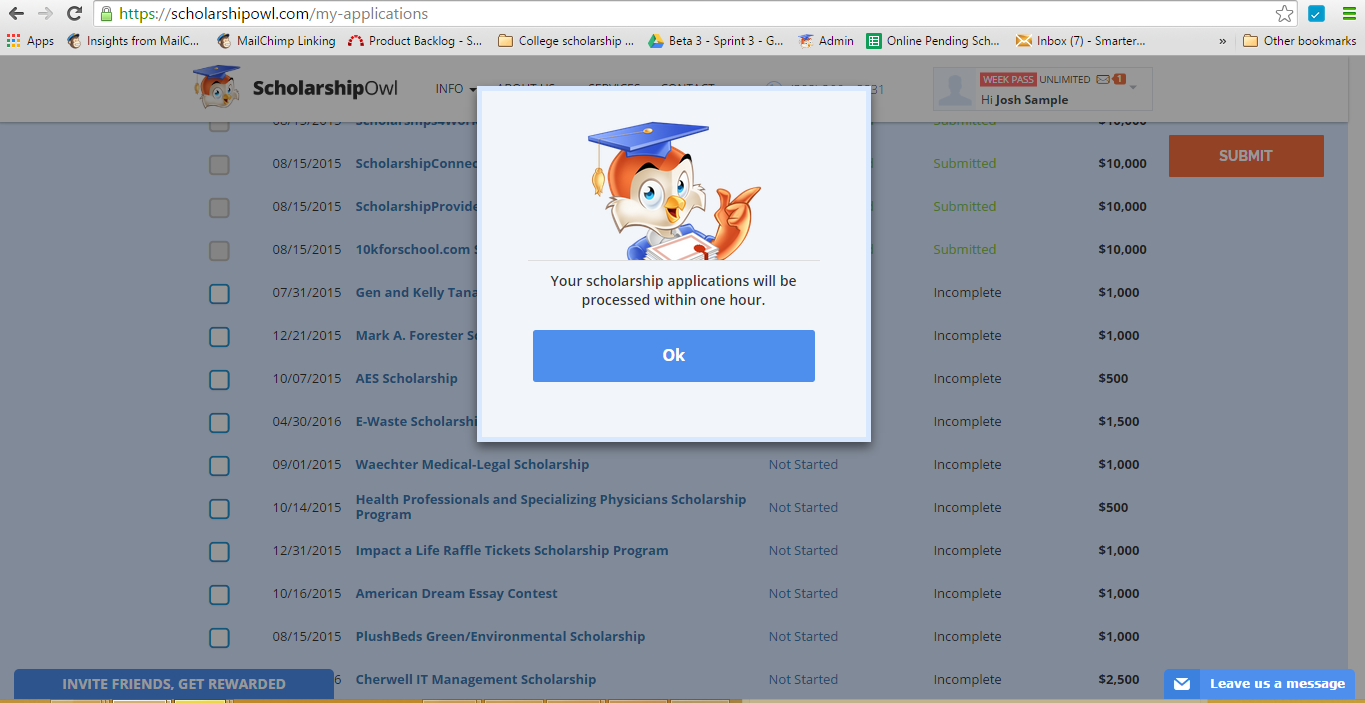Click the bookmark star in the address bar
Screen dimensions: 1365x703
[1283, 15]
